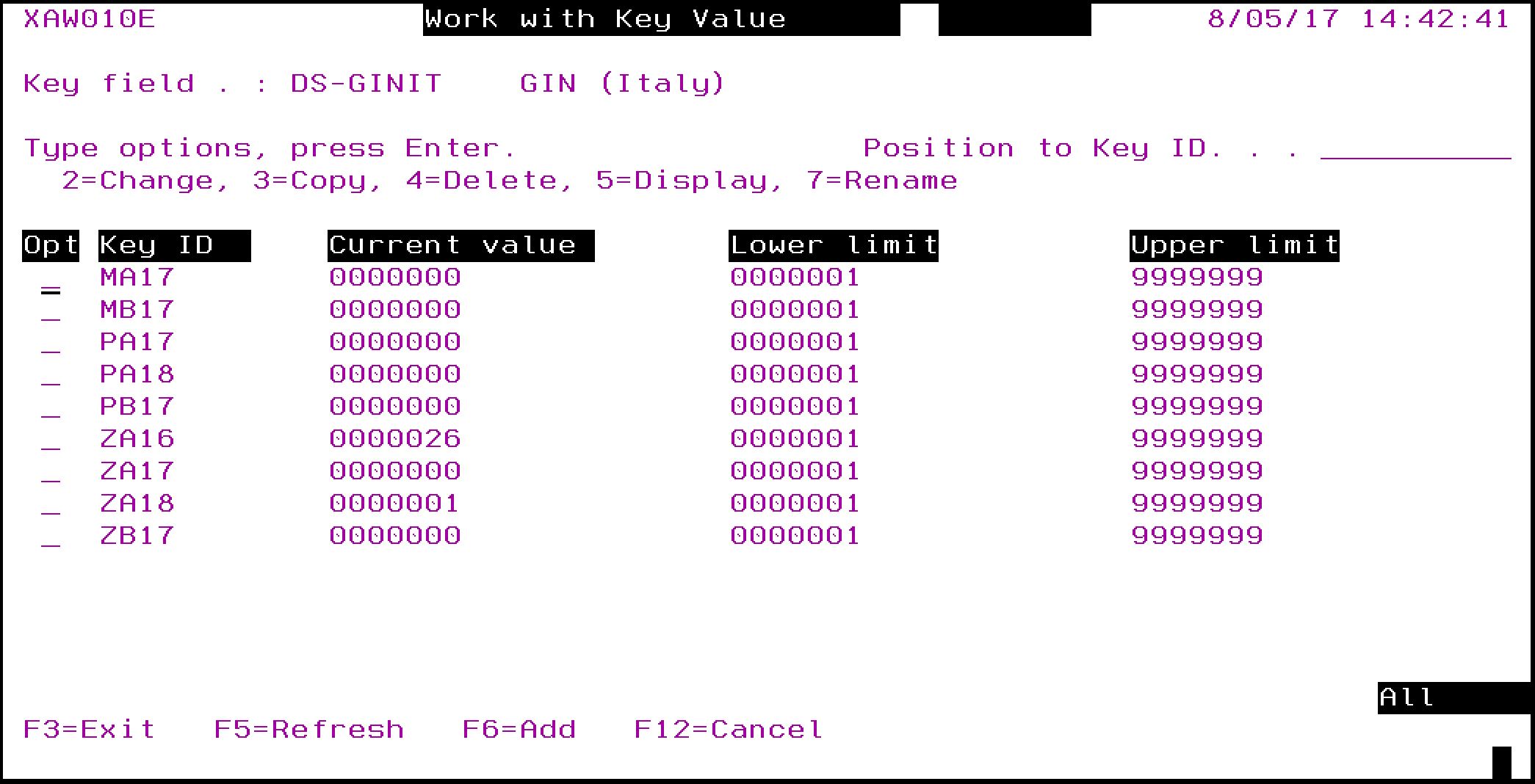Click the Upper limit column header
The height and width of the screenshot is (784, 1535).
click(1234, 245)
